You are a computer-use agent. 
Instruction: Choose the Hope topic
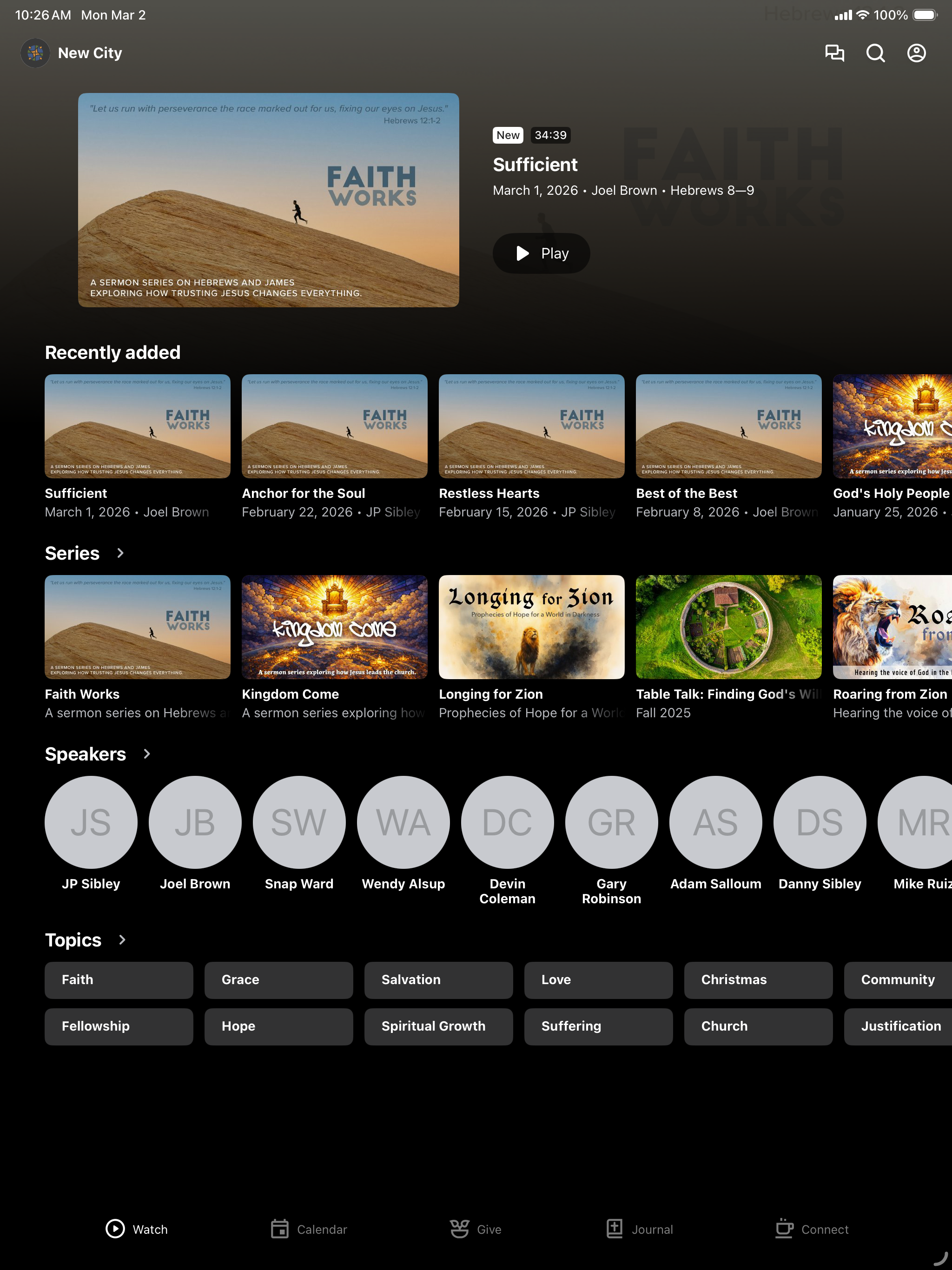278,1026
